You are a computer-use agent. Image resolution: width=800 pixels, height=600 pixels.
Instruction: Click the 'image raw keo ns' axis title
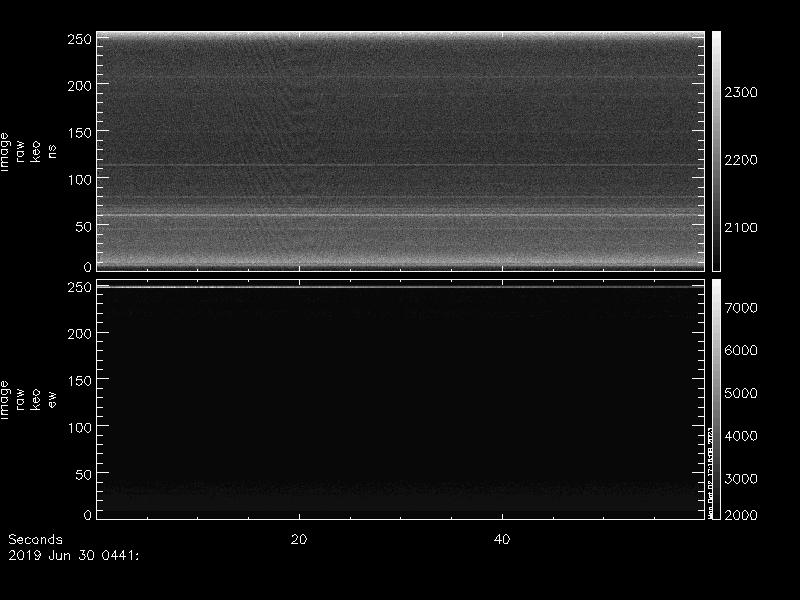(28, 152)
